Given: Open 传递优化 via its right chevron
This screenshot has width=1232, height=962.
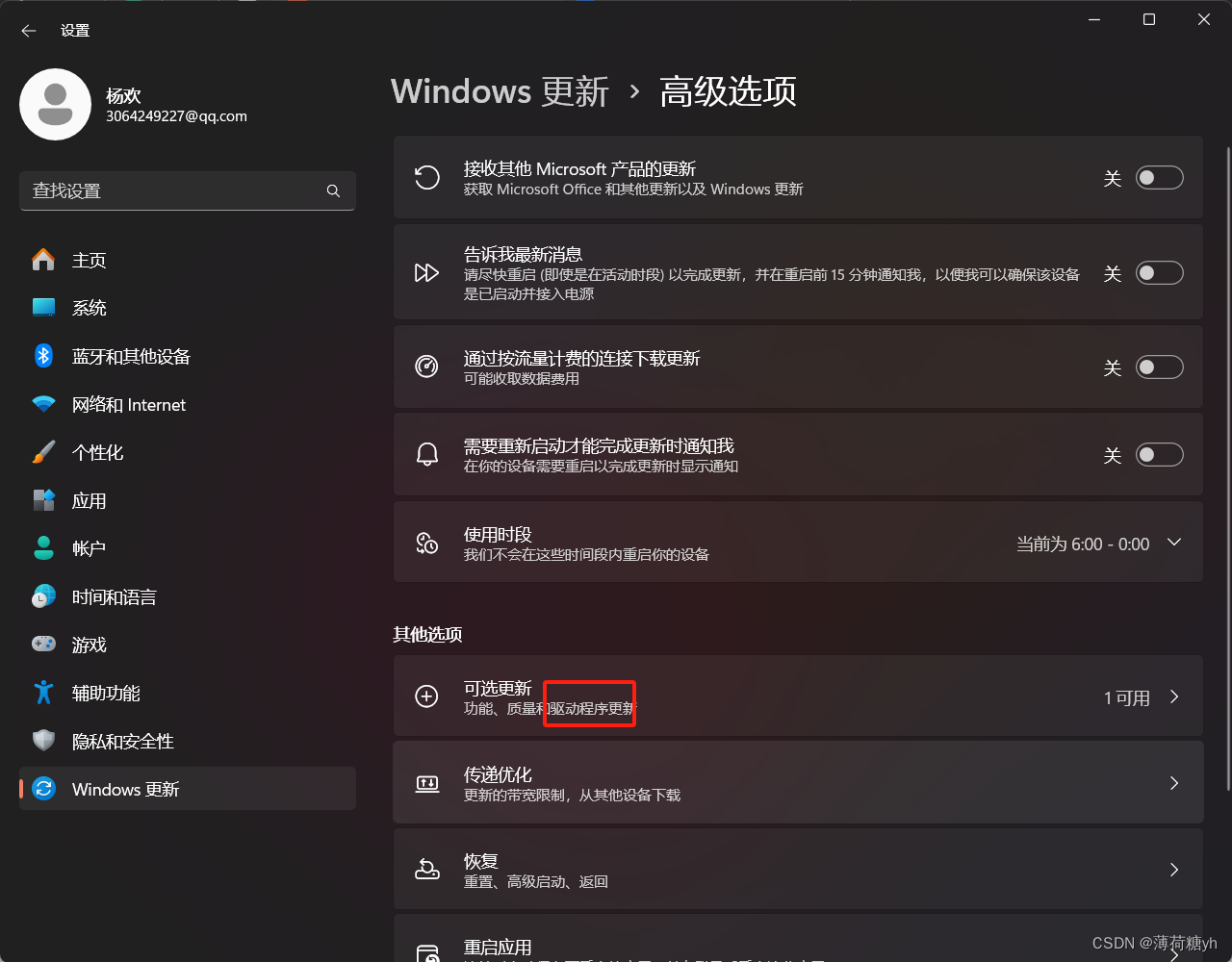Looking at the screenshot, I should click(x=1174, y=783).
